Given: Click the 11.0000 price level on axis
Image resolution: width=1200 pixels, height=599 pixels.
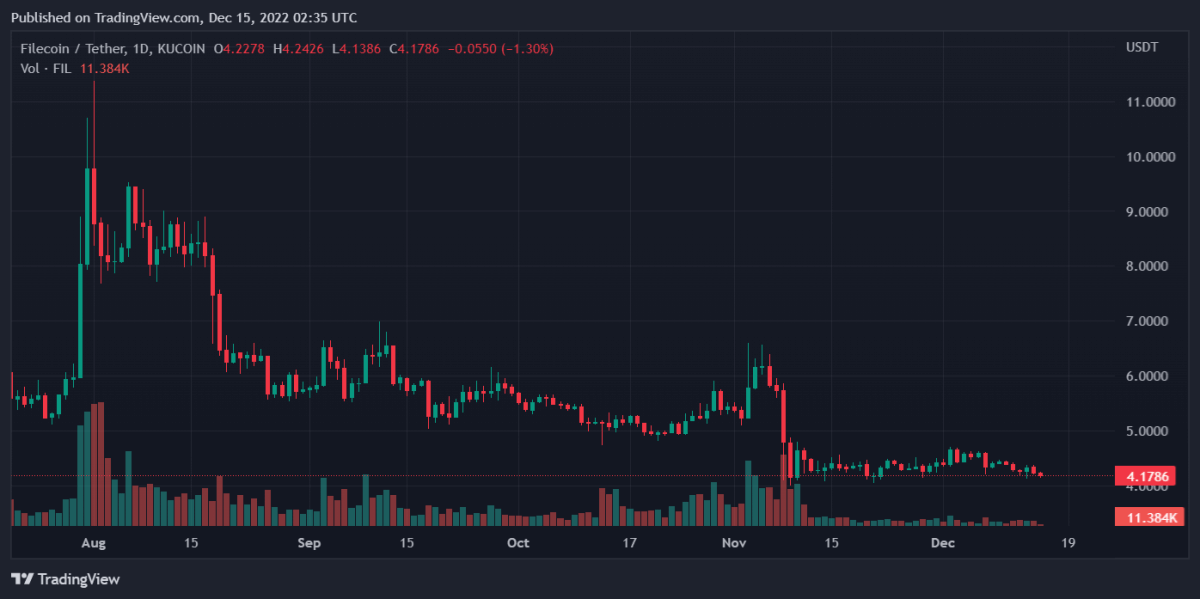Looking at the screenshot, I should [x=1149, y=102].
